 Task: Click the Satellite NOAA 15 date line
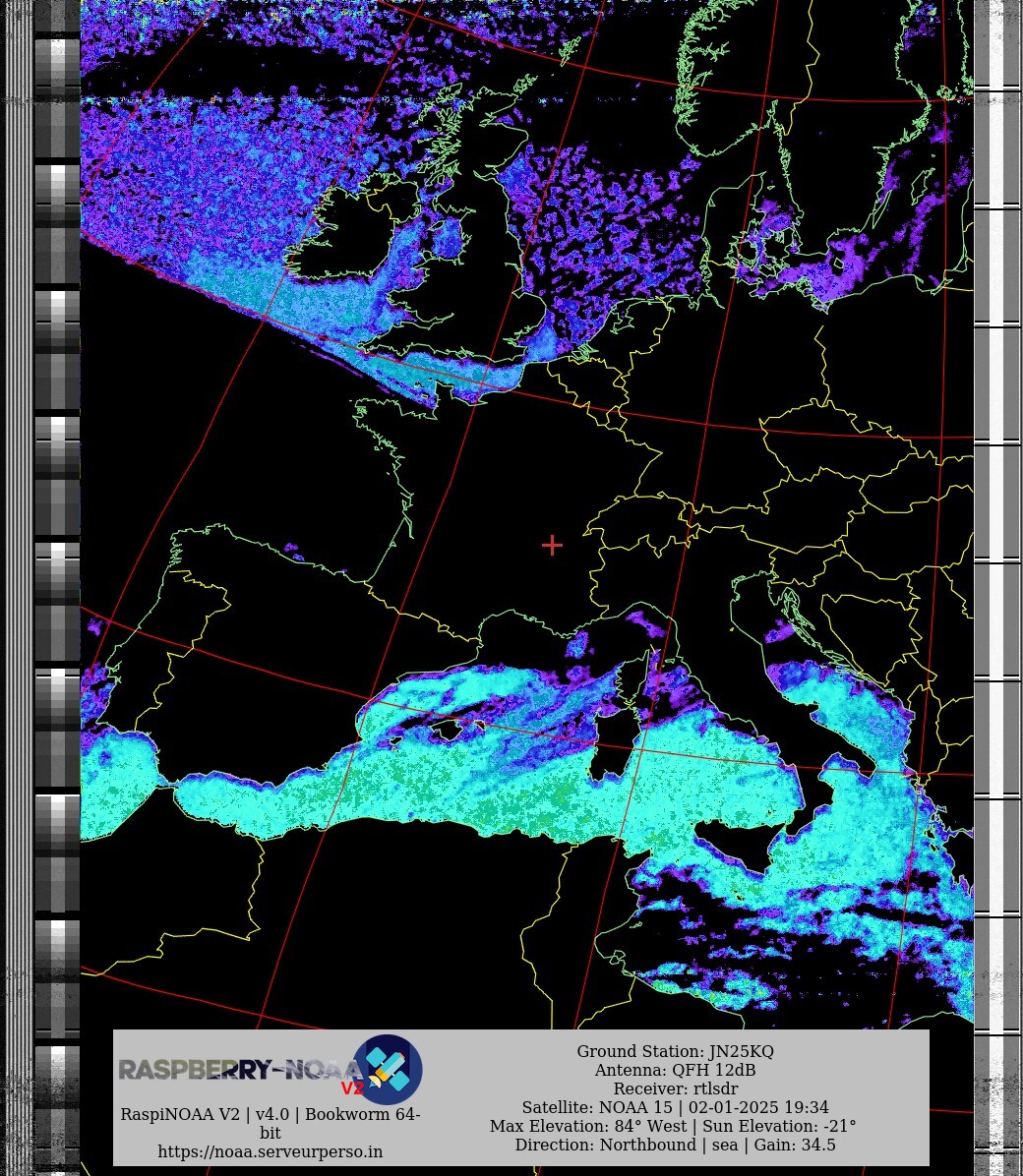click(675, 1107)
